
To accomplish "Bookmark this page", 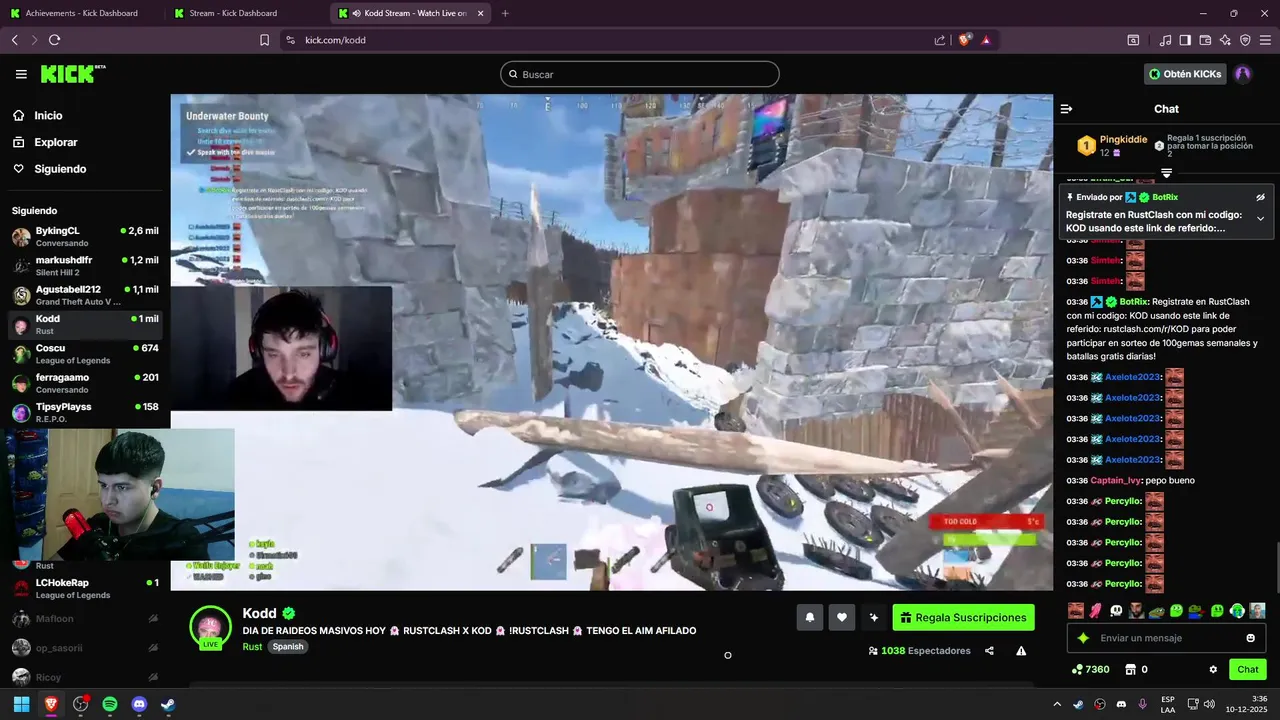I will point(264,40).
